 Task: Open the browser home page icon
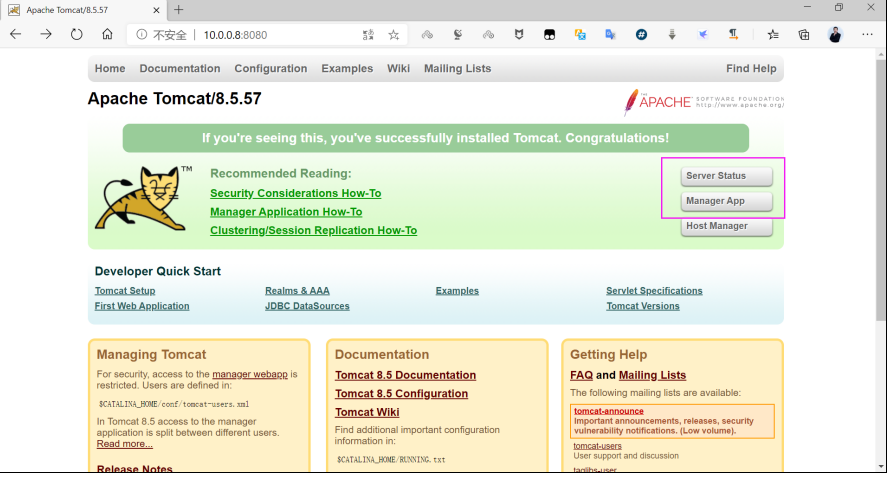coord(107,35)
